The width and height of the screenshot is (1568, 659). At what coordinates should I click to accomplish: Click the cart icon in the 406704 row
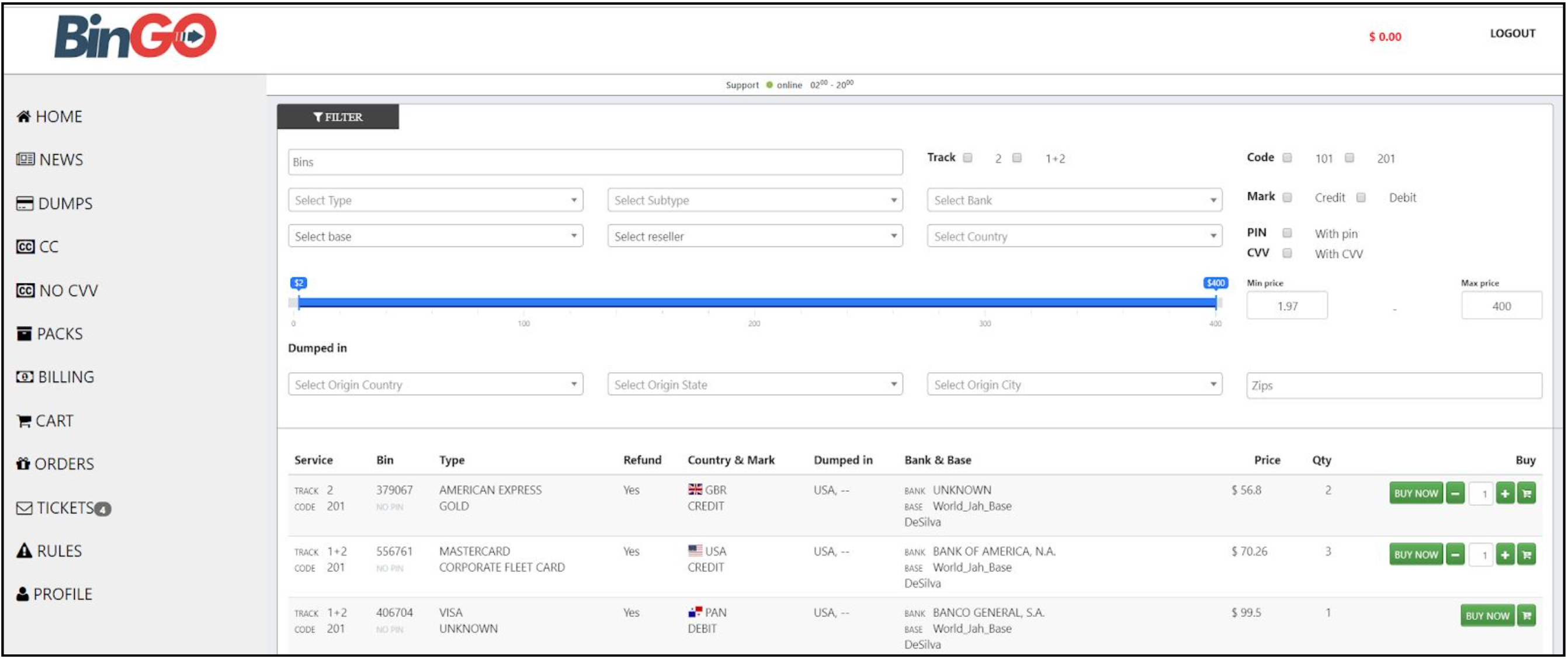(1527, 616)
